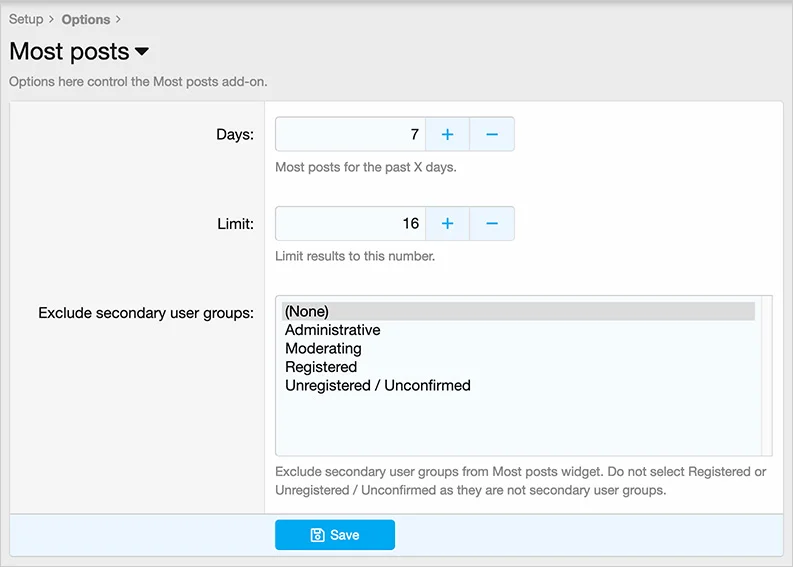Decrease Days value with minus button
The height and width of the screenshot is (567, 793).
(x=492, y=134)
